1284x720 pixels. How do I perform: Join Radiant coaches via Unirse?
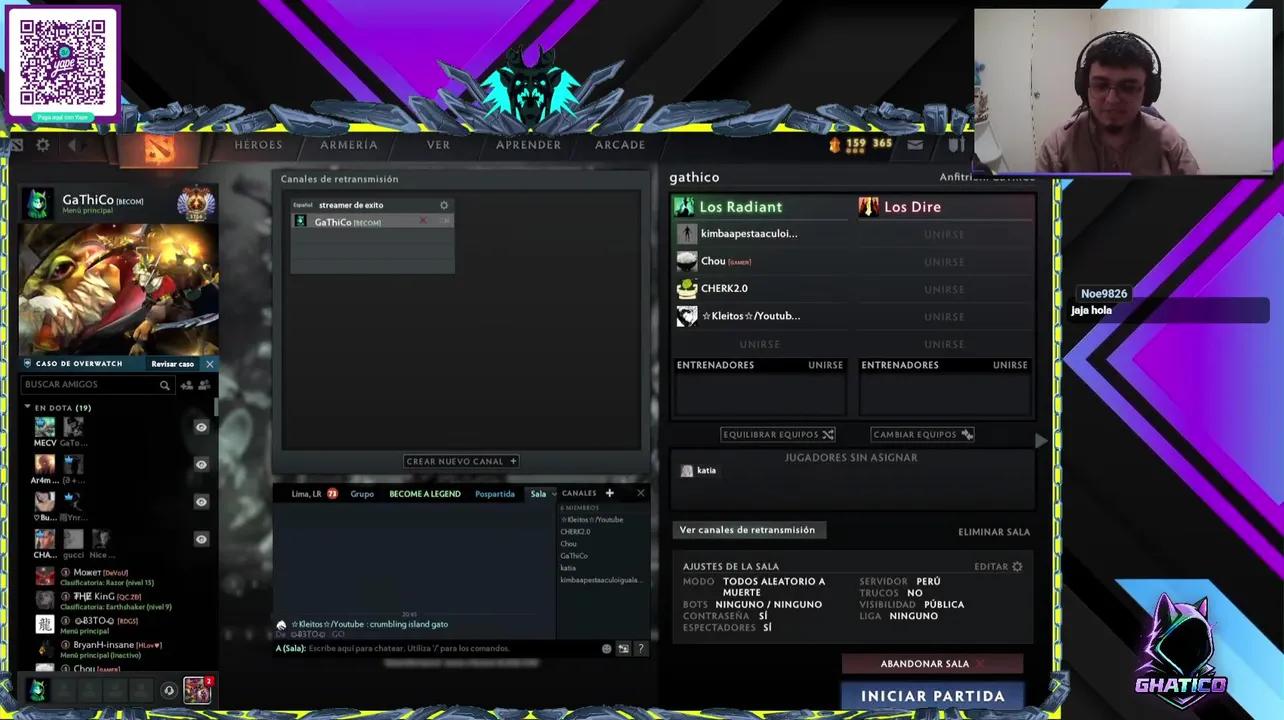pos(825,365)
